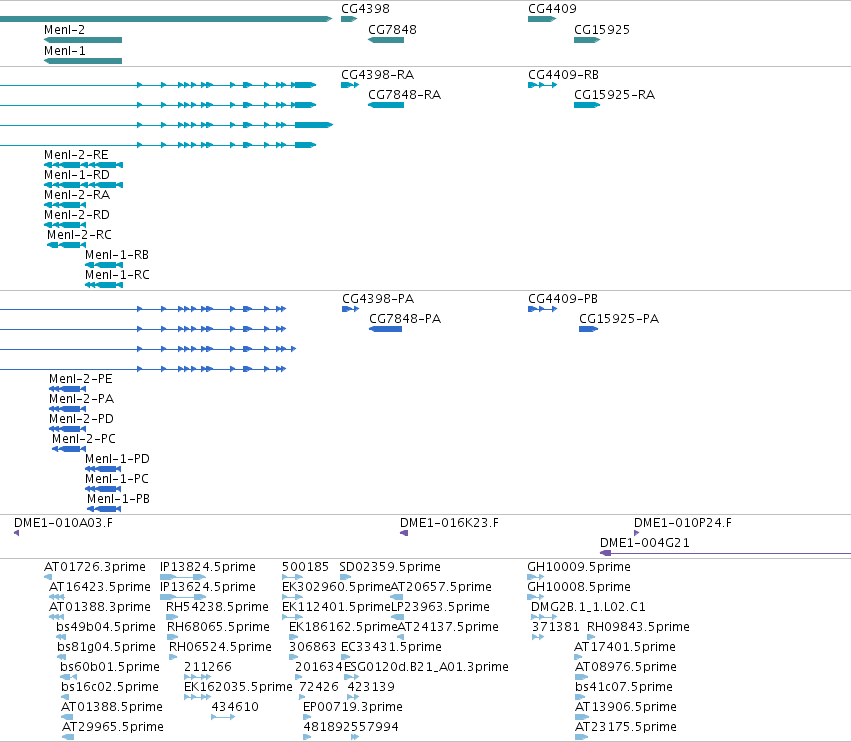Select the CG15925-PA protein label

click(x=619, y=319)
